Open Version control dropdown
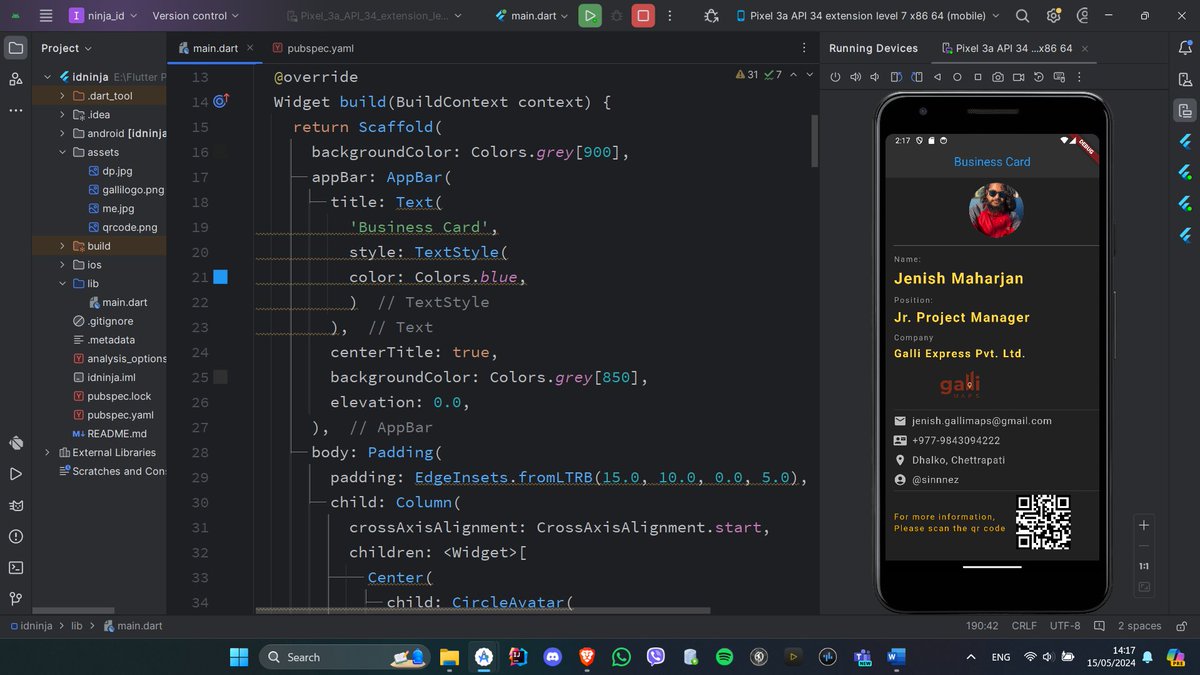 (x=196, y=16)
